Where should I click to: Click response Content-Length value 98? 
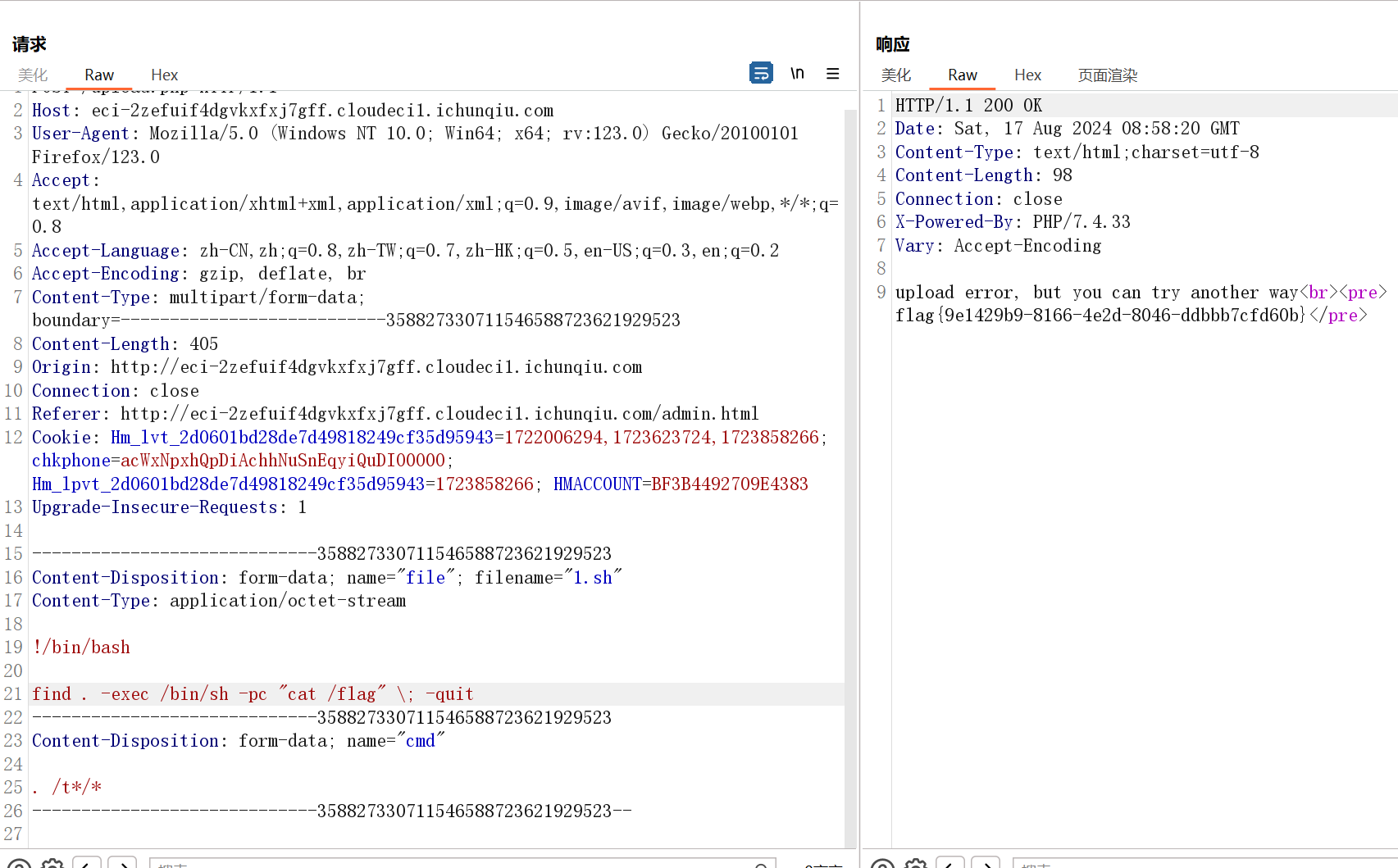(1063, 175)
